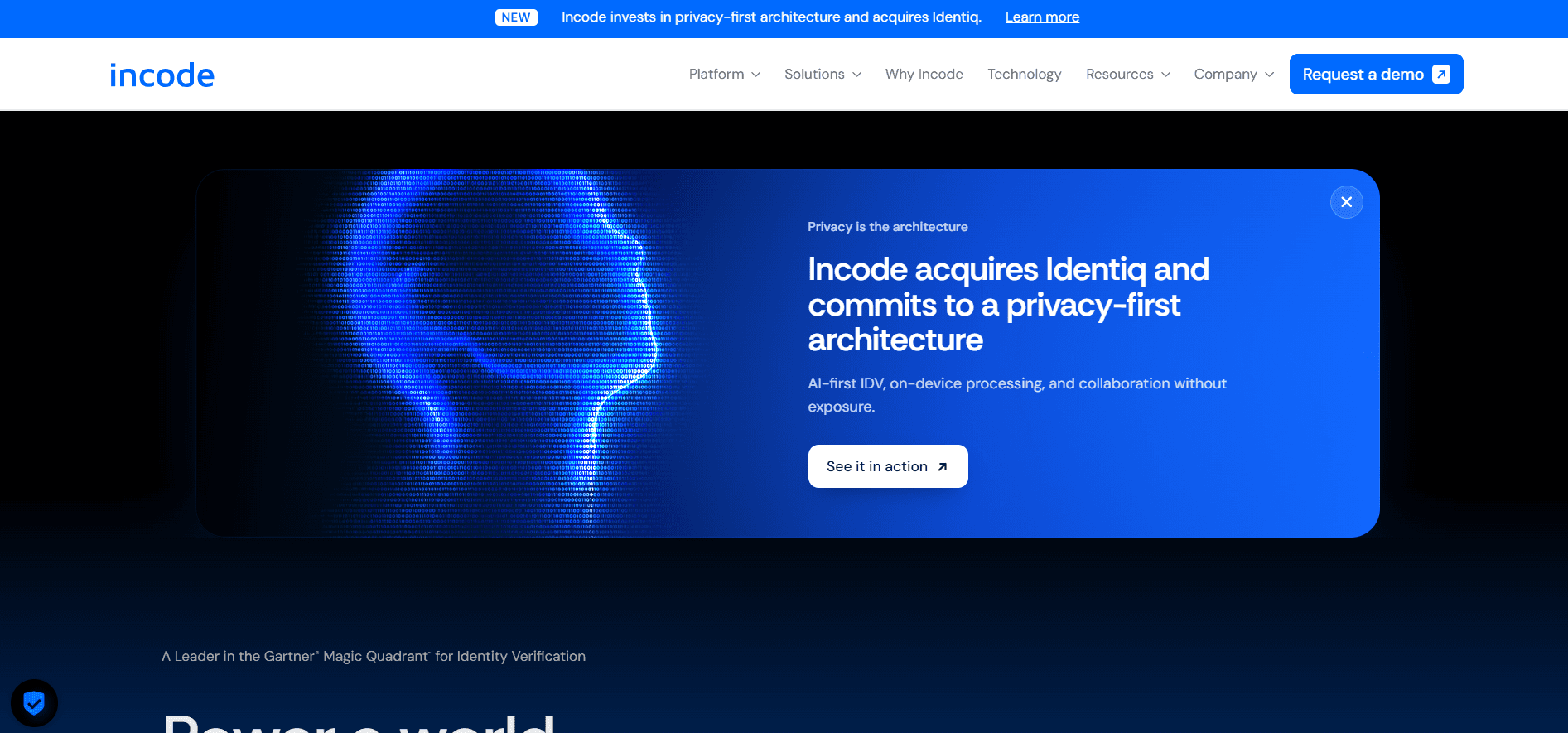This screenshot has height=733, width=1568.
Task: Expand the Solutions menu
Action: point(823,75)
